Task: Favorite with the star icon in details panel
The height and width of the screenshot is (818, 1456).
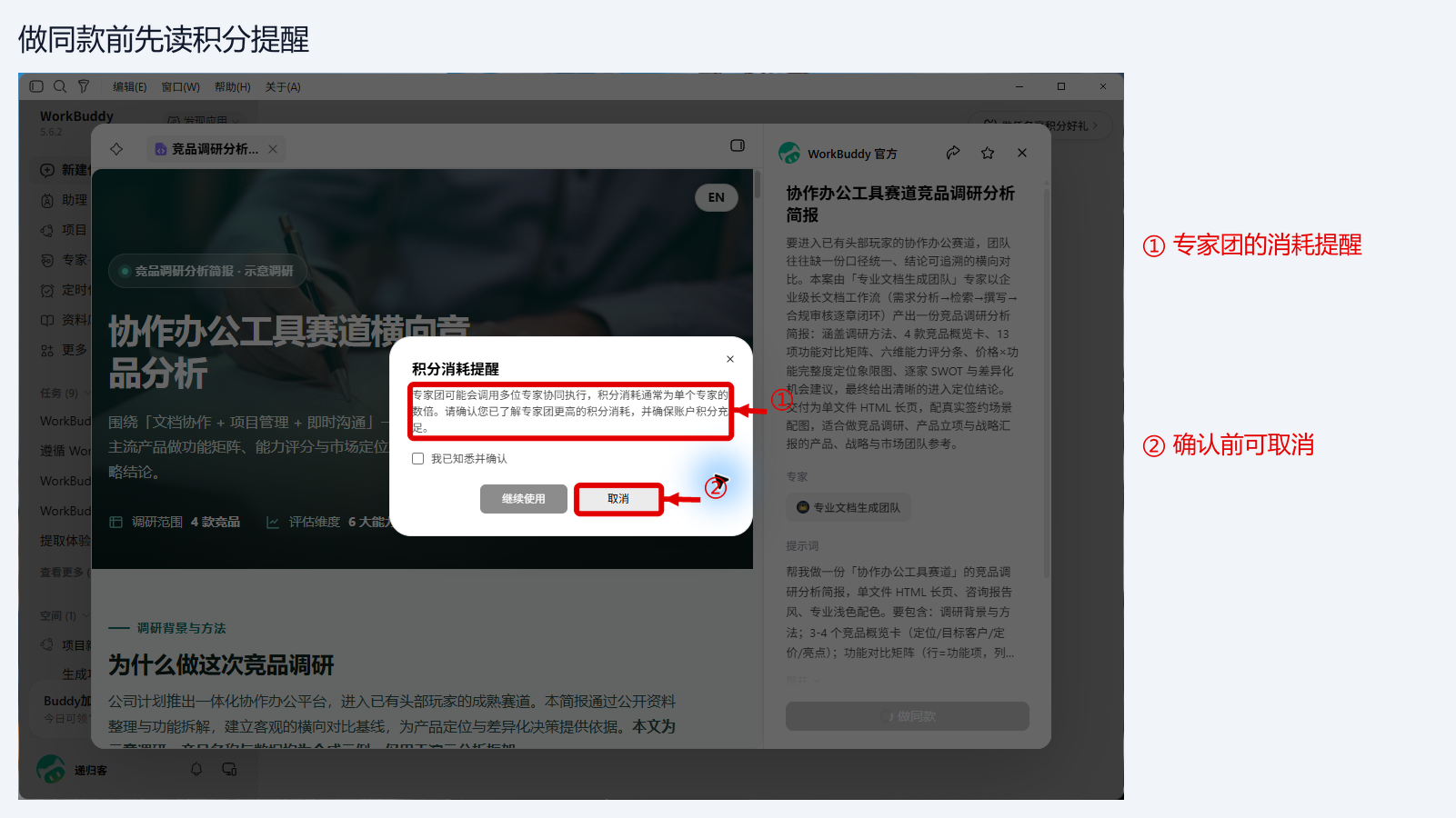Action: pos(988,153)
